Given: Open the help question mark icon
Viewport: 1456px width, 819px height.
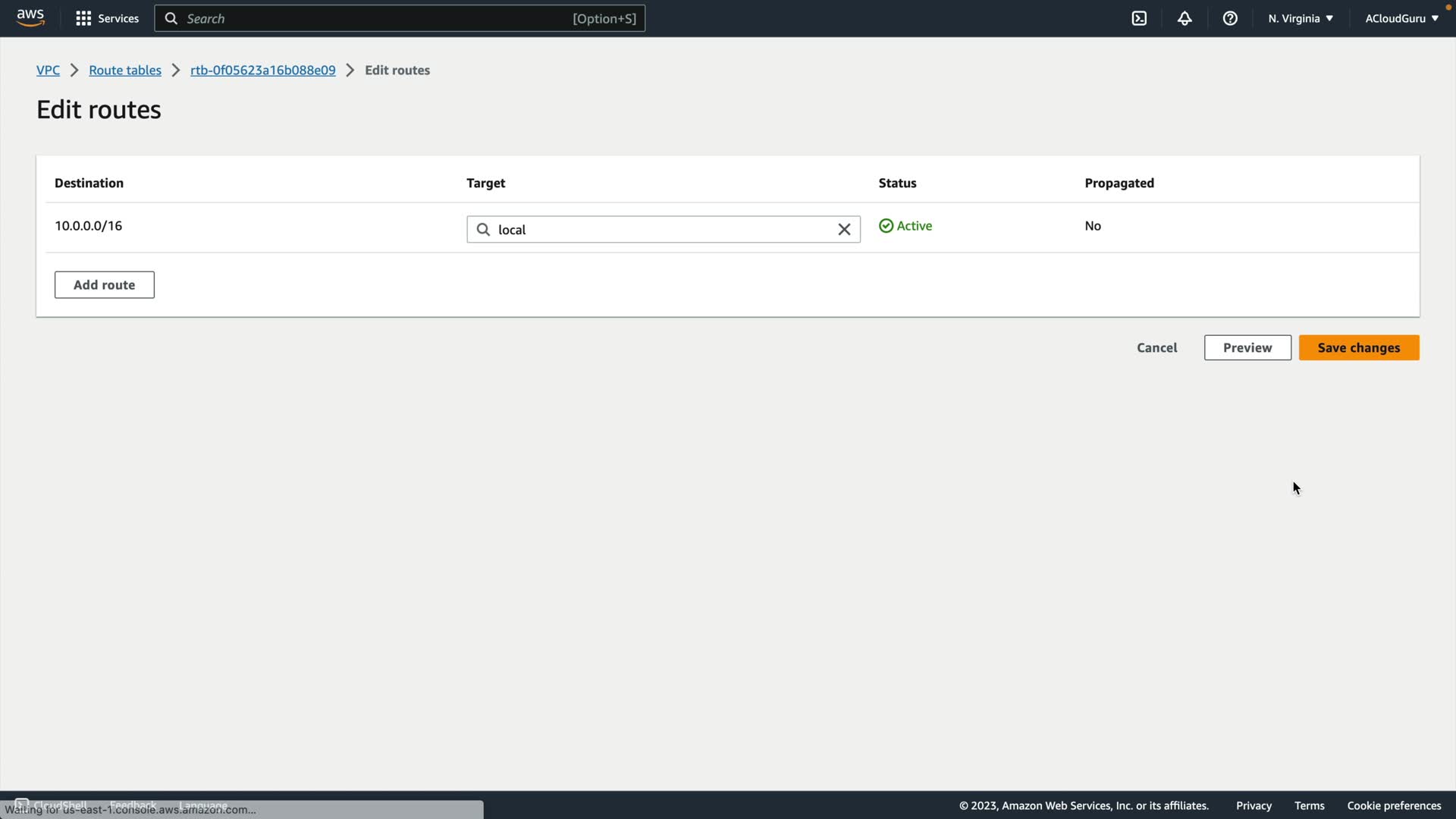Looking at the screenshot, I should point(1230,18).
